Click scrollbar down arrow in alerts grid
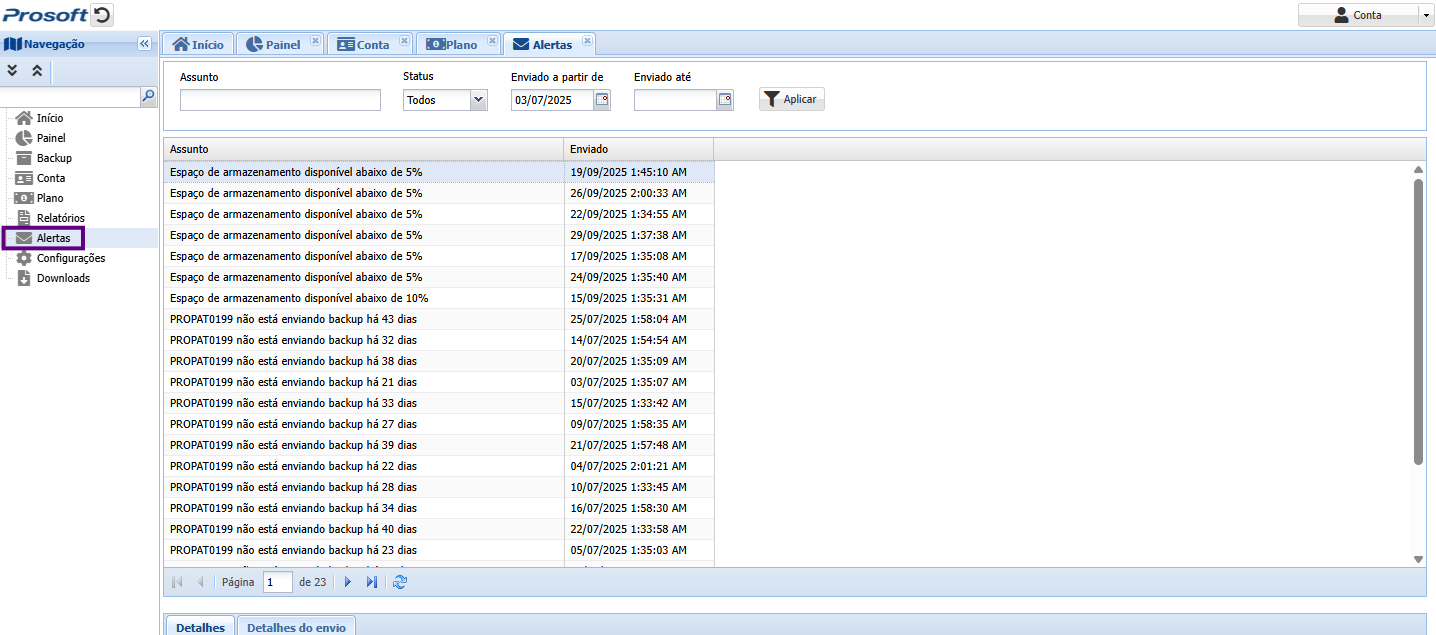The width and height of the screenshot is (1436, 635). [x=1418, y=559]
